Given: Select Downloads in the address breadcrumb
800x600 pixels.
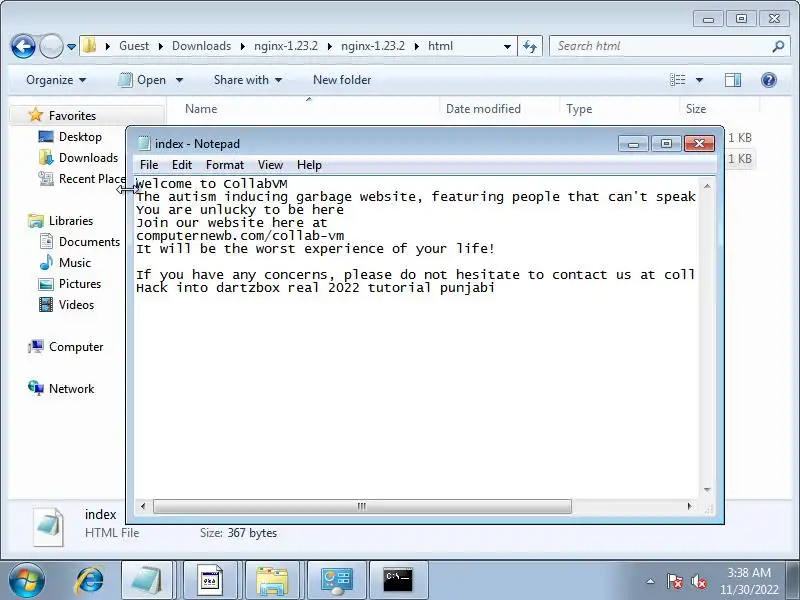Looking at the screenshot, I should click(x=201, y=46).
